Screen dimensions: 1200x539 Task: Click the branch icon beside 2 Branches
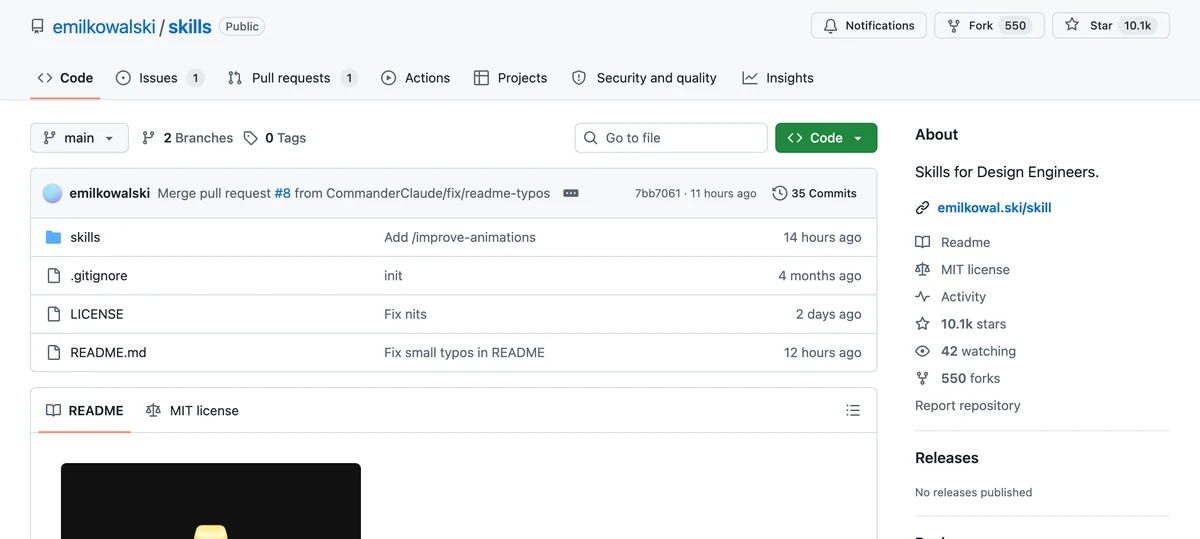pos(149,138)
